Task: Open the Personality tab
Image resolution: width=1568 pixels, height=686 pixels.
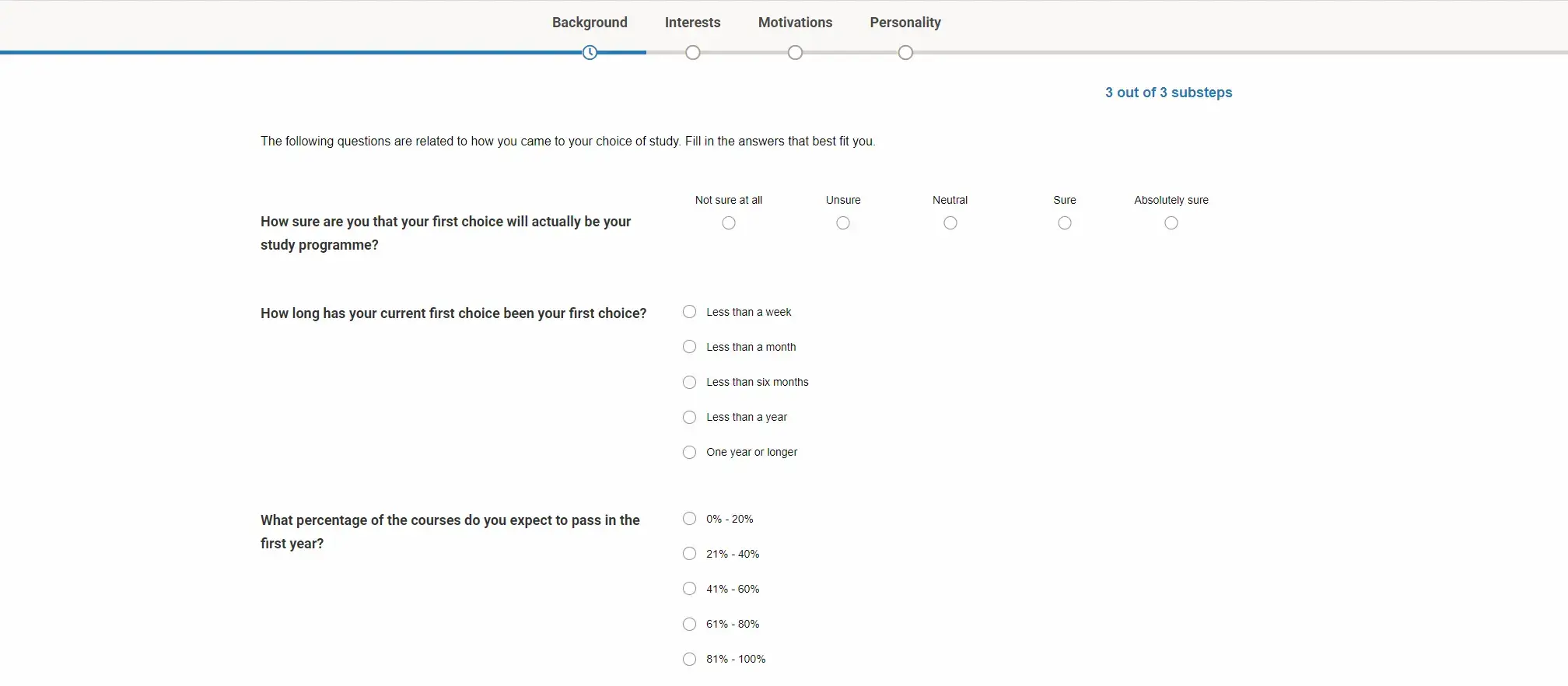Action: coord(905,23)
